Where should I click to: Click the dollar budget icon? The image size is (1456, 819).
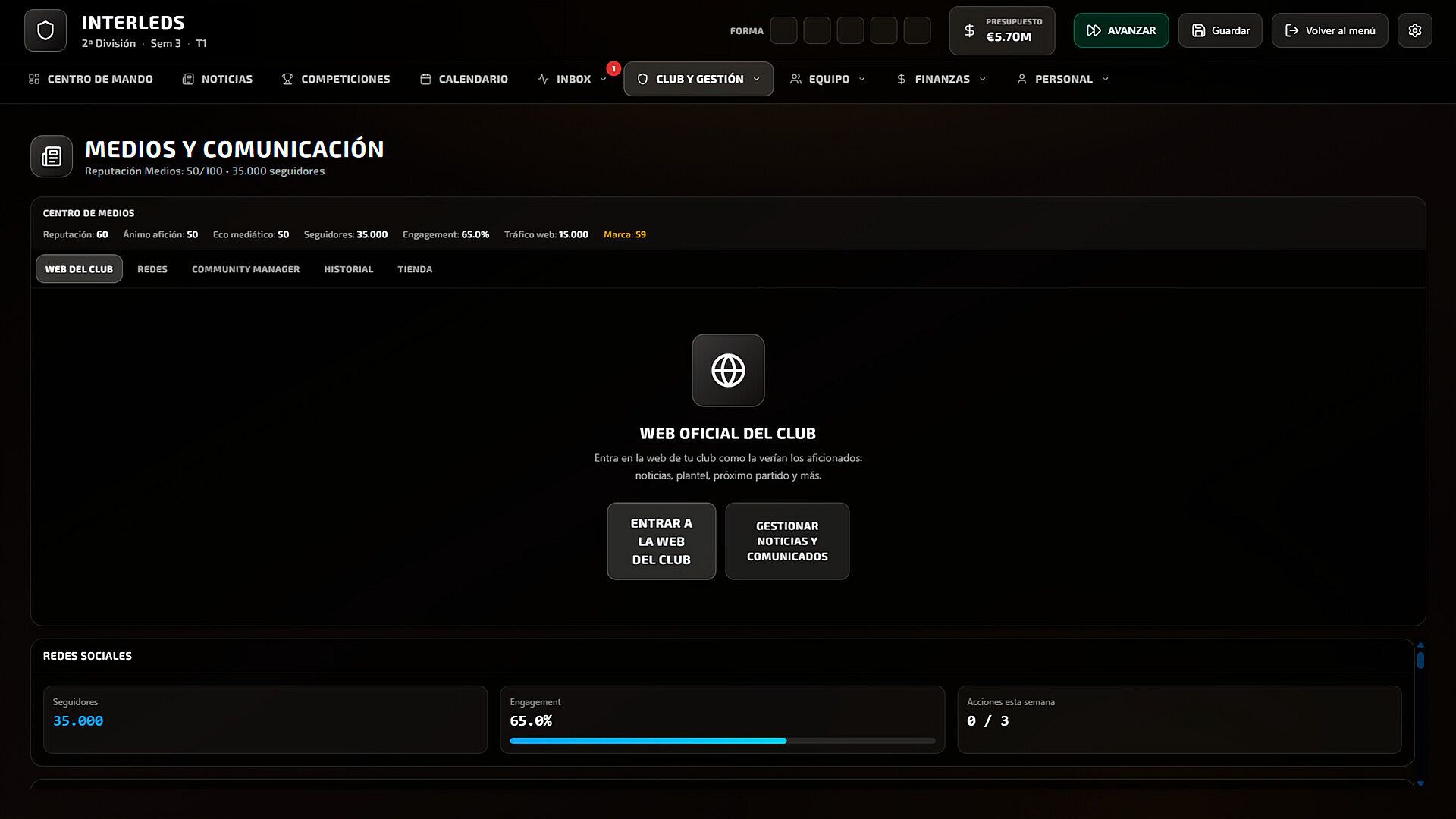pos(969,30)
